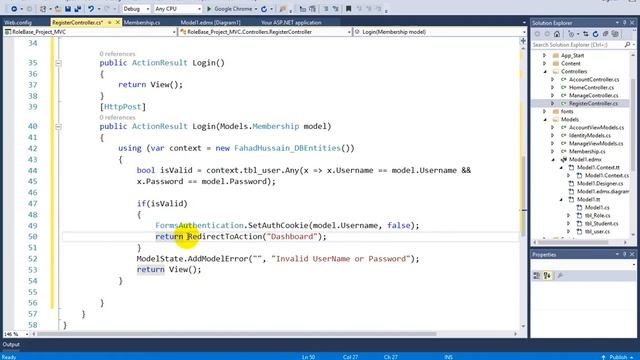The width and height of the screenshot is (640, 360).
Task: Click the Save All toolbar icon
Action: (78, 9)
